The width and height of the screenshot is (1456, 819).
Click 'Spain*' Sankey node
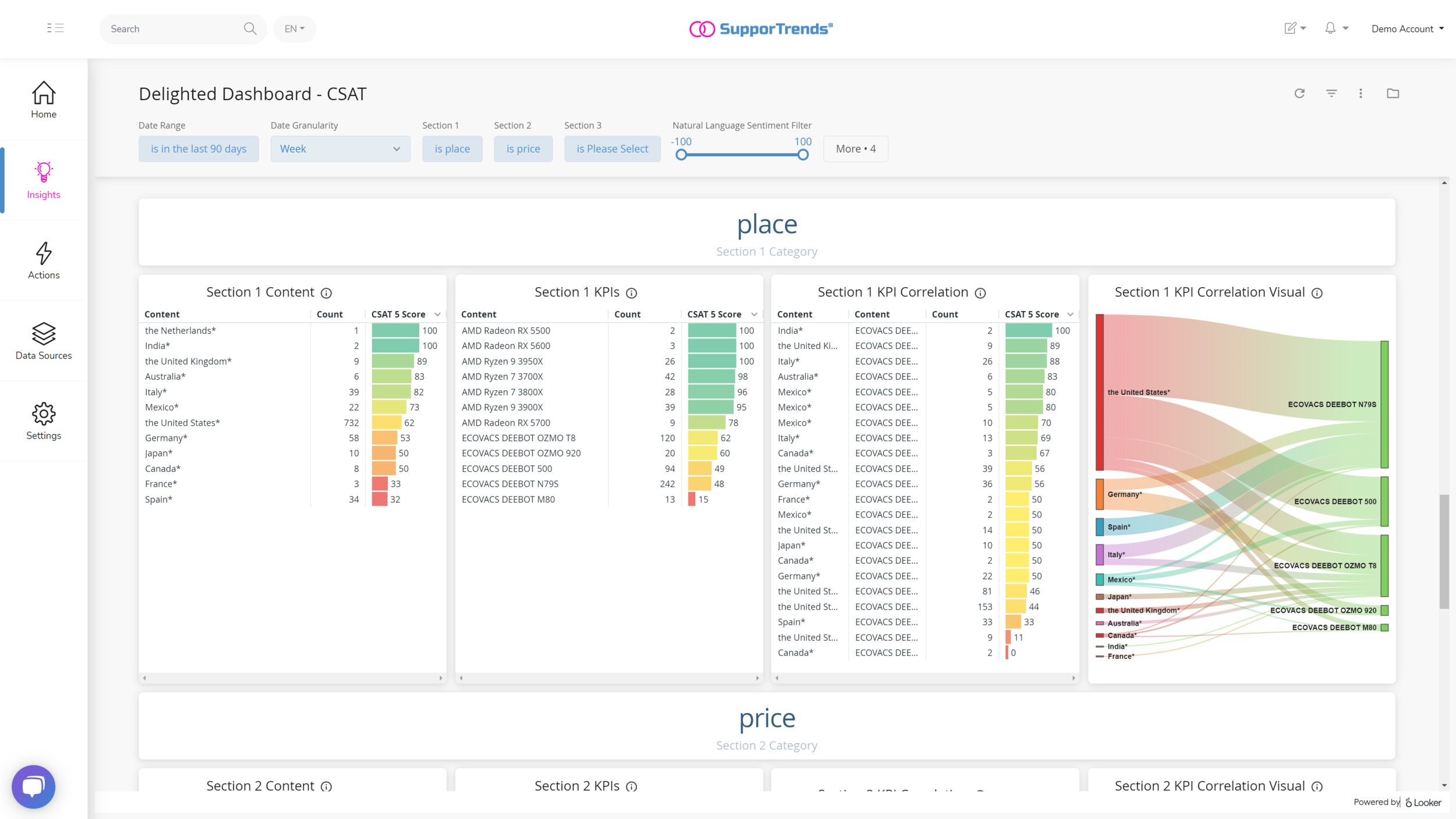(1100, 527)
